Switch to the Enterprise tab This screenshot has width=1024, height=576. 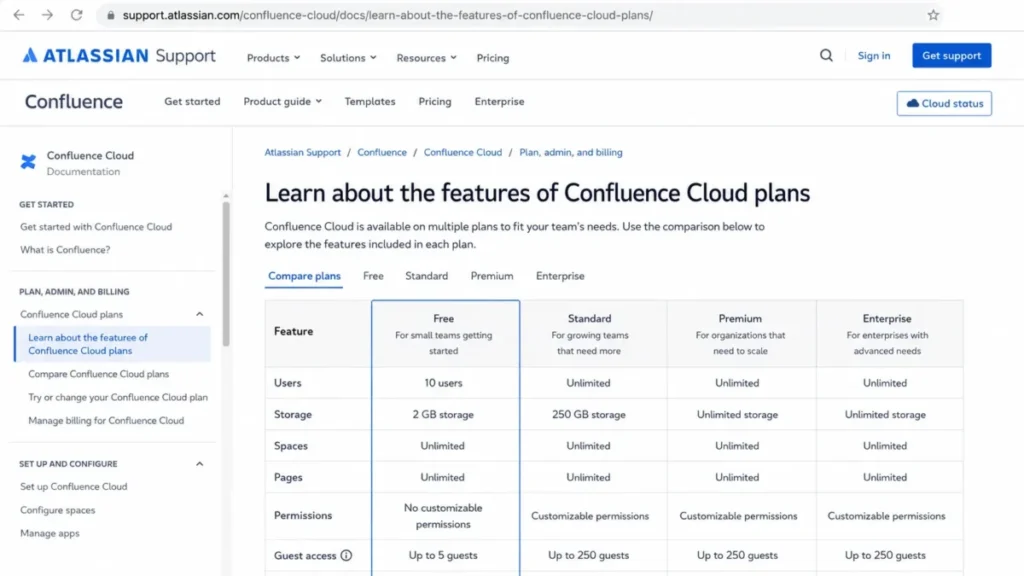click(x=560, y=276)
